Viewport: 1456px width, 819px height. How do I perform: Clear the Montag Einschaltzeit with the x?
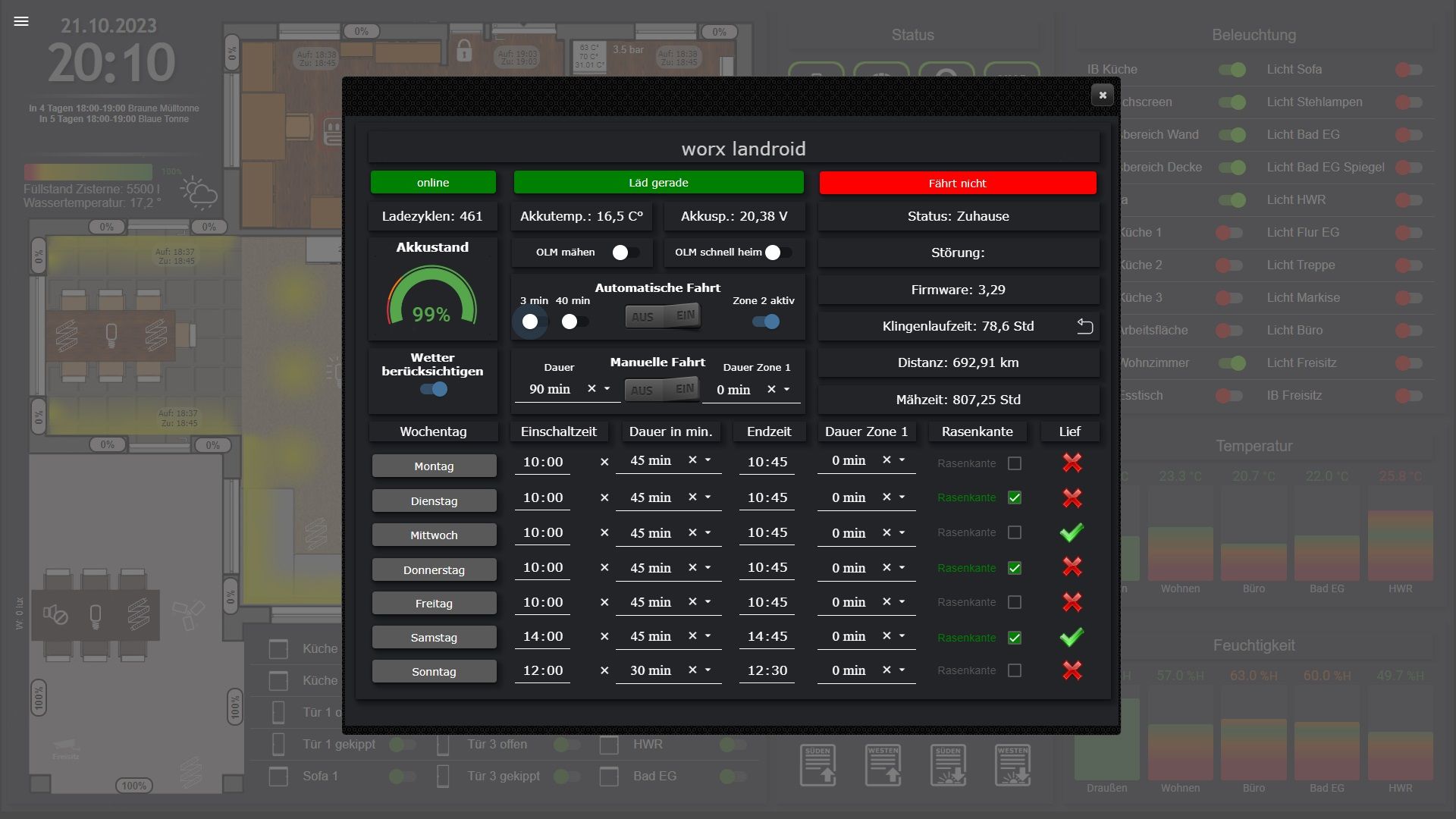click(x=604, y=461)
